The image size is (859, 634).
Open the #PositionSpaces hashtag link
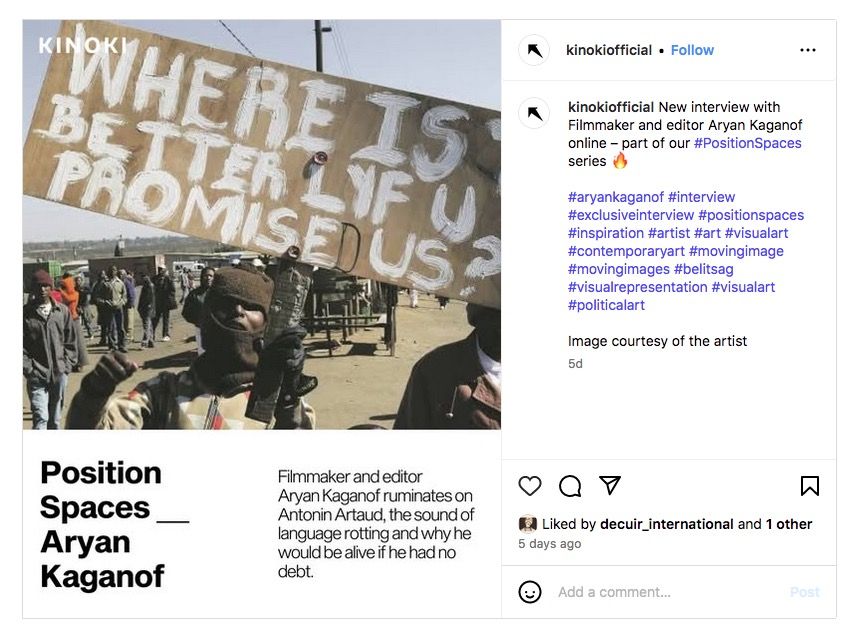(747, 143)
